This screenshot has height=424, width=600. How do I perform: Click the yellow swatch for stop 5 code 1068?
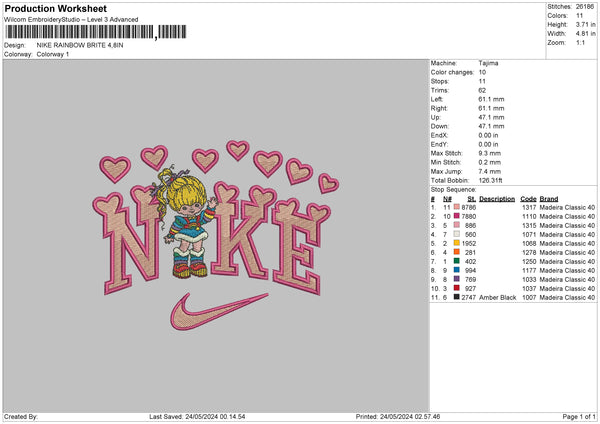[x=457, y=243]
